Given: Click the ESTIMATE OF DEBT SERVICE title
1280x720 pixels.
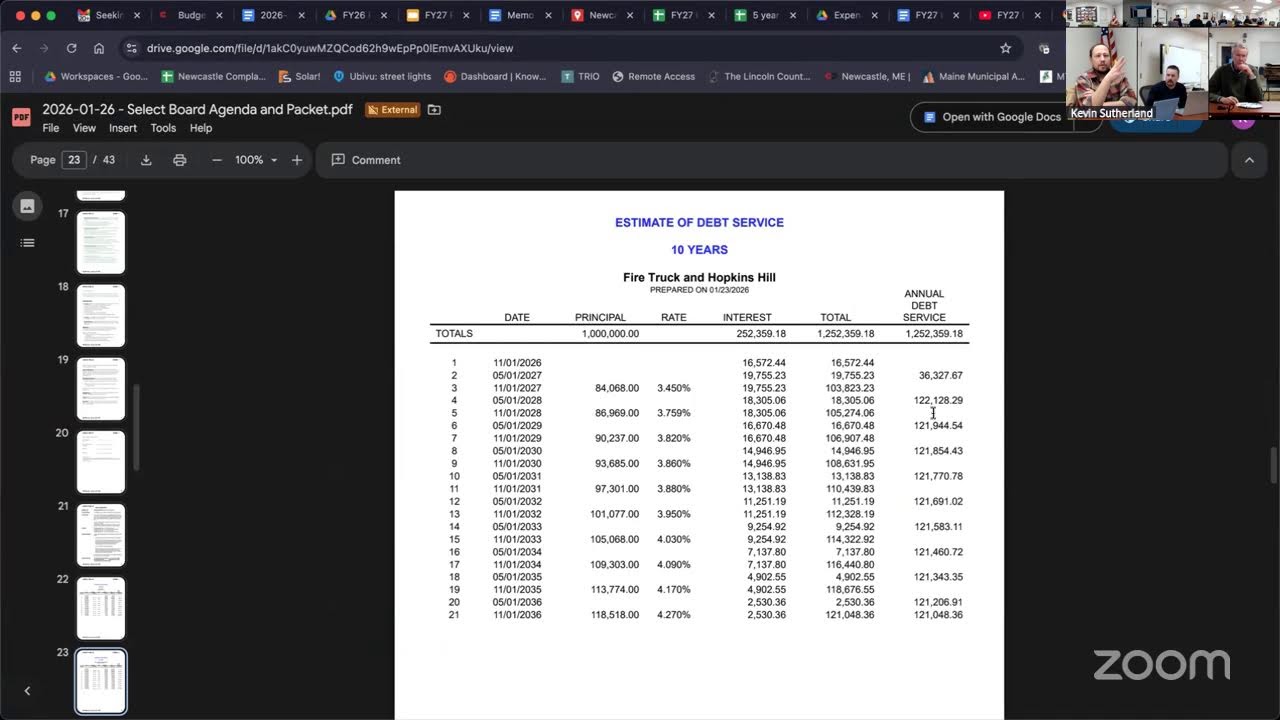Looking at the screenshot, I should point(699,222).
